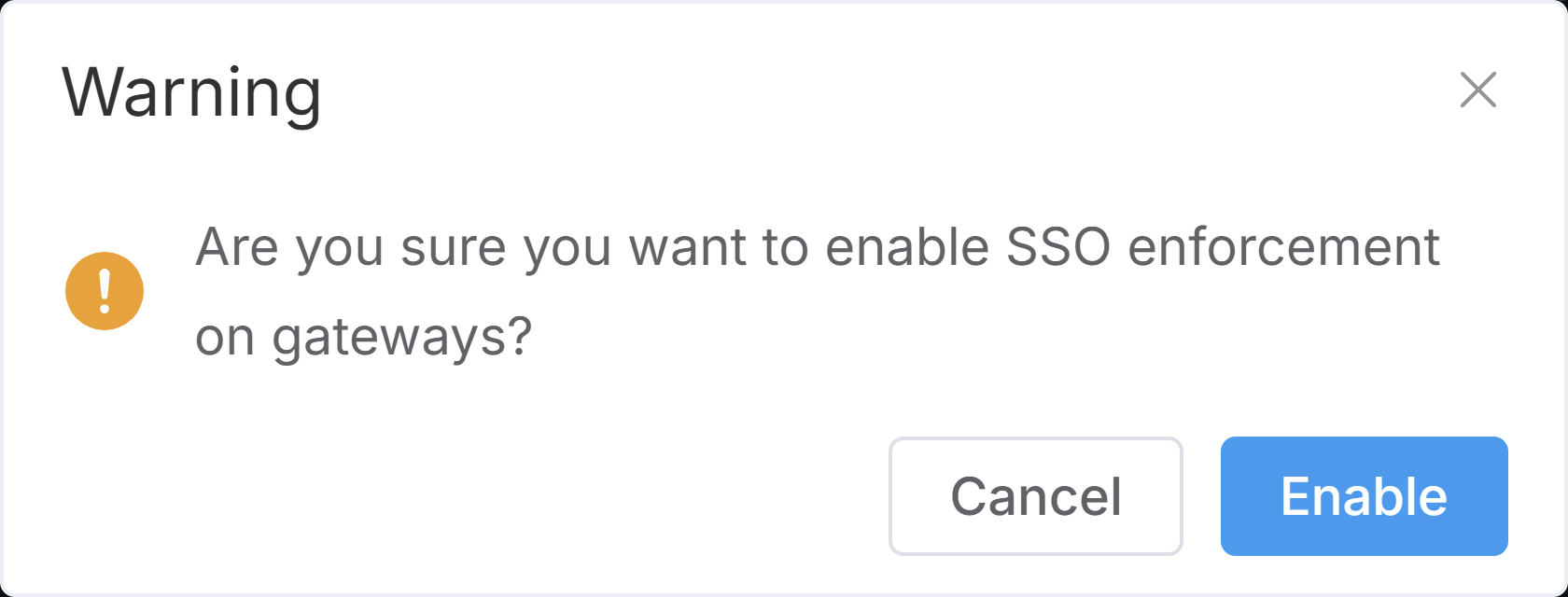Cancel enabling SSO enforcement
This screenshot has height=597, width=1568.
[x=1035, y=496]
